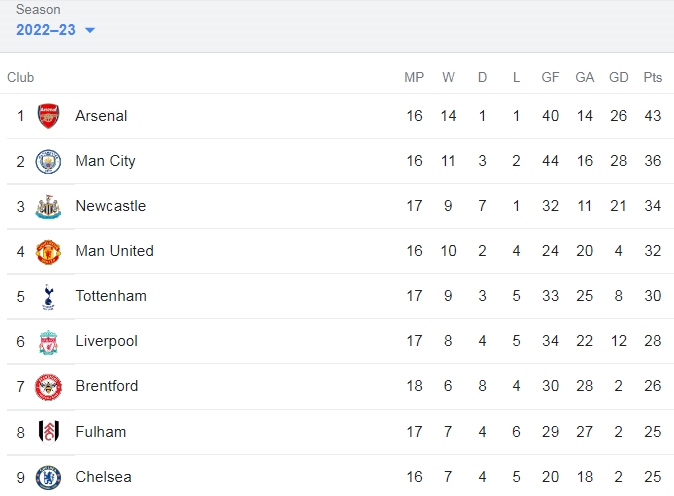Click the Pts column header
This screenshot has width=674, height=496.
pyautogui.click(x=653, y=77)
